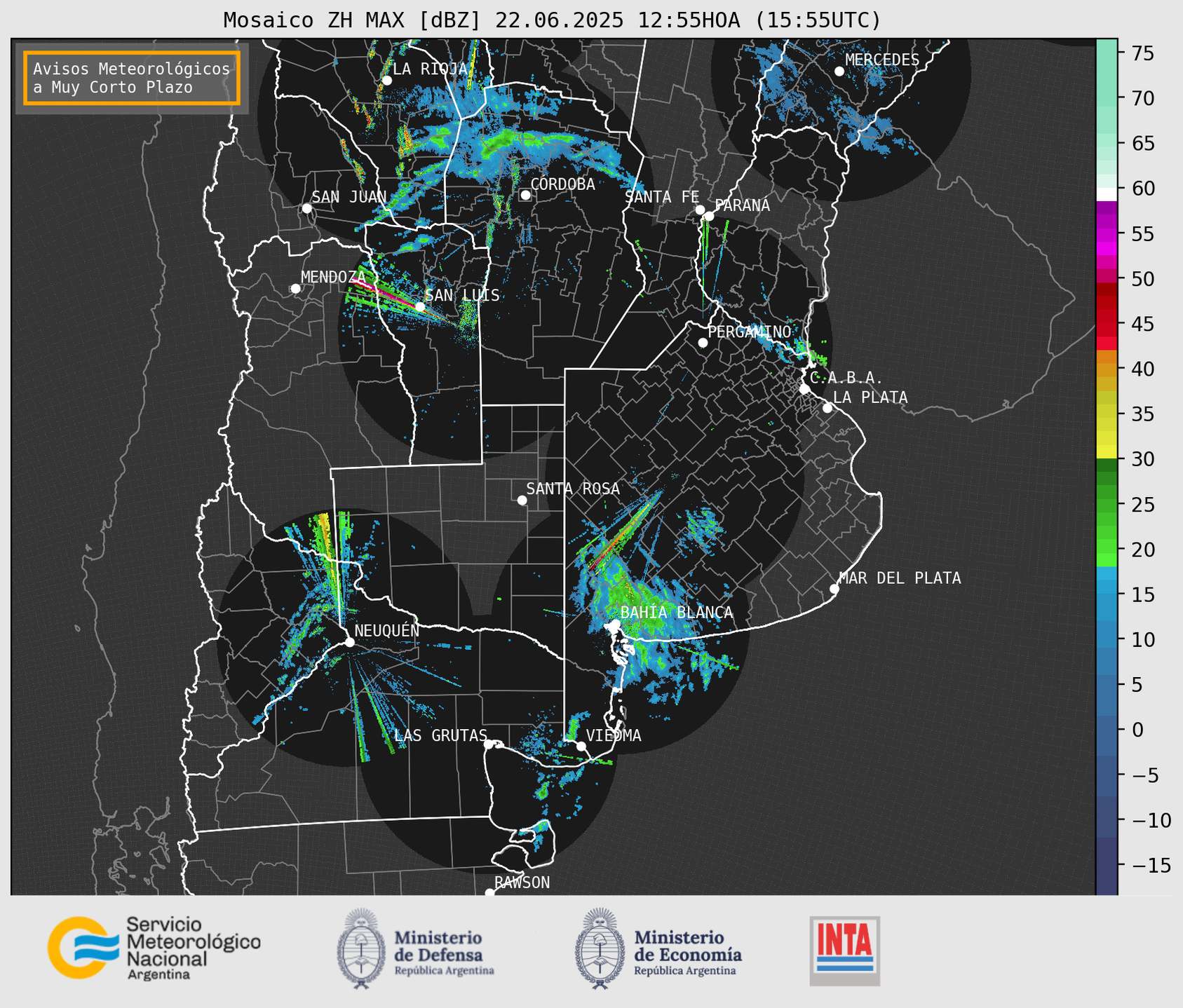Select the NEUQUÉN city marker dot

(349, 642)
